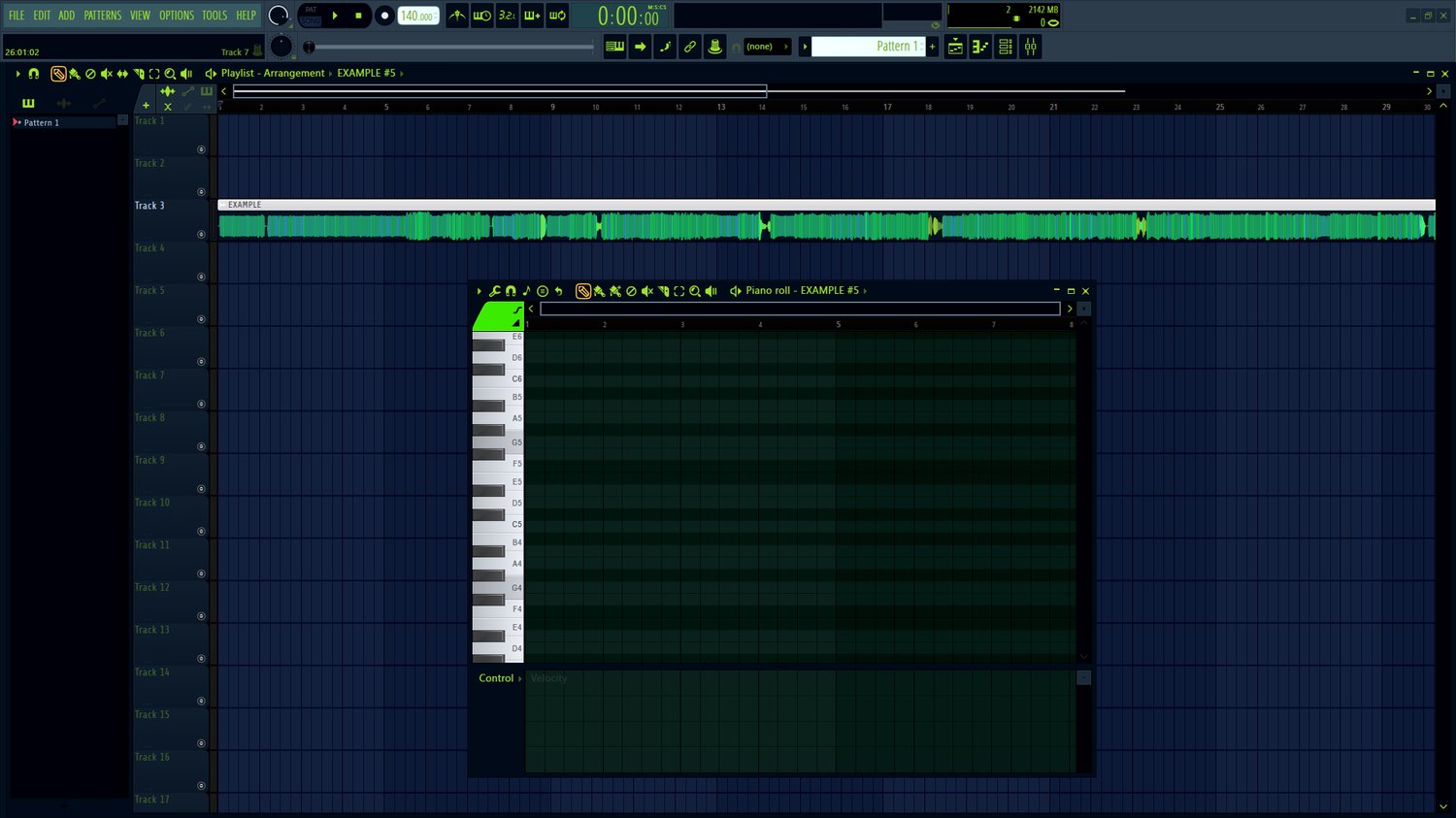
Task: Toggle metronome button
Action: click(x=456, y=16)
